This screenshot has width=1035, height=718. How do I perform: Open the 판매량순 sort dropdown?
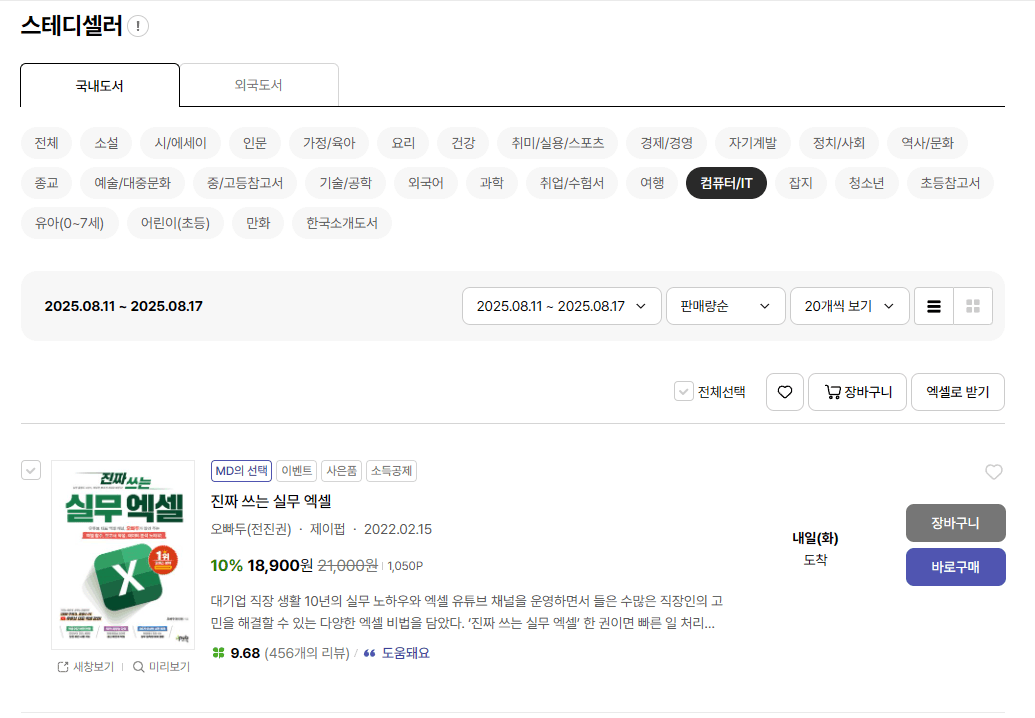(725, 306)
